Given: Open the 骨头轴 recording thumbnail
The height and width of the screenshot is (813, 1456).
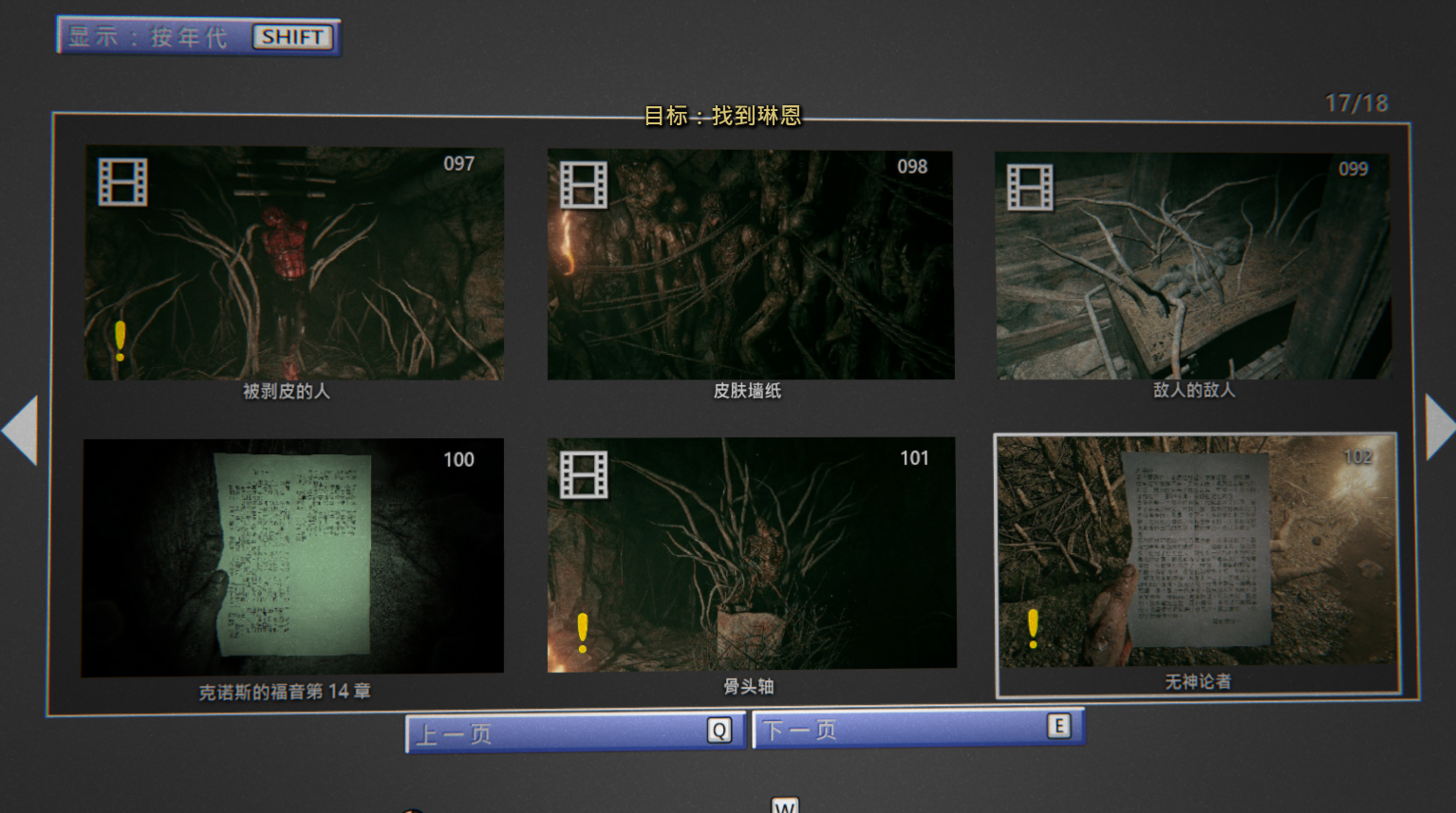Looking at the screenshot, I should 752,554.
